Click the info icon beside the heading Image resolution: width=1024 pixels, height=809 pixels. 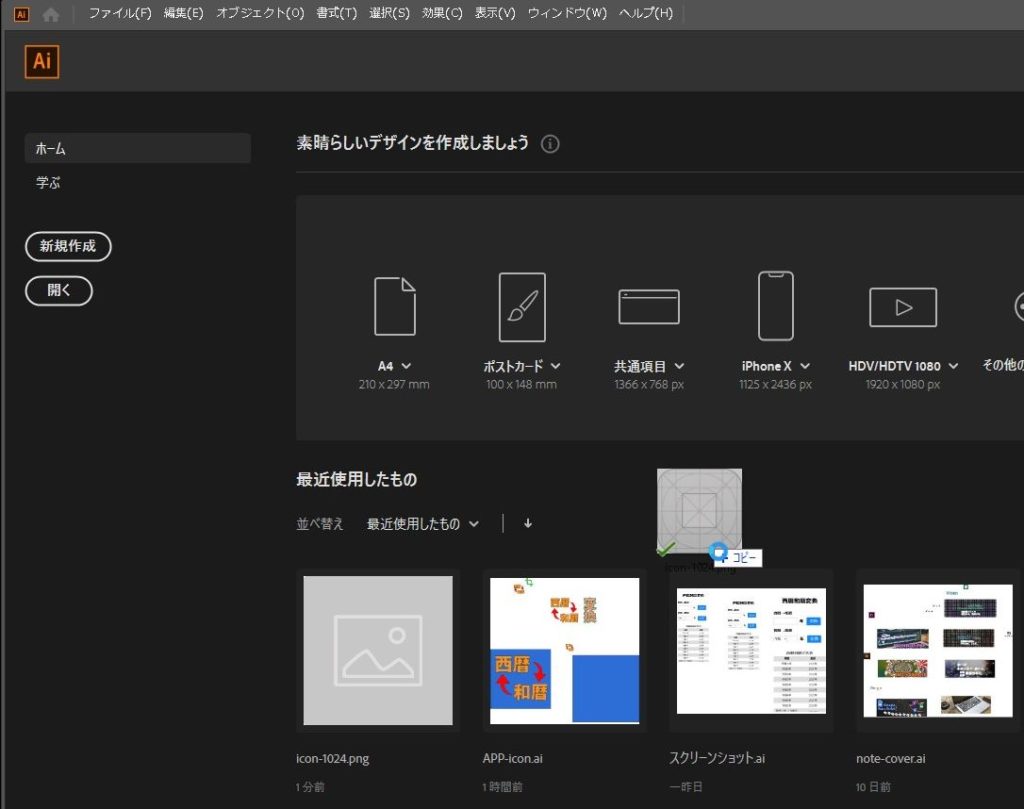(x=550, y=144)
